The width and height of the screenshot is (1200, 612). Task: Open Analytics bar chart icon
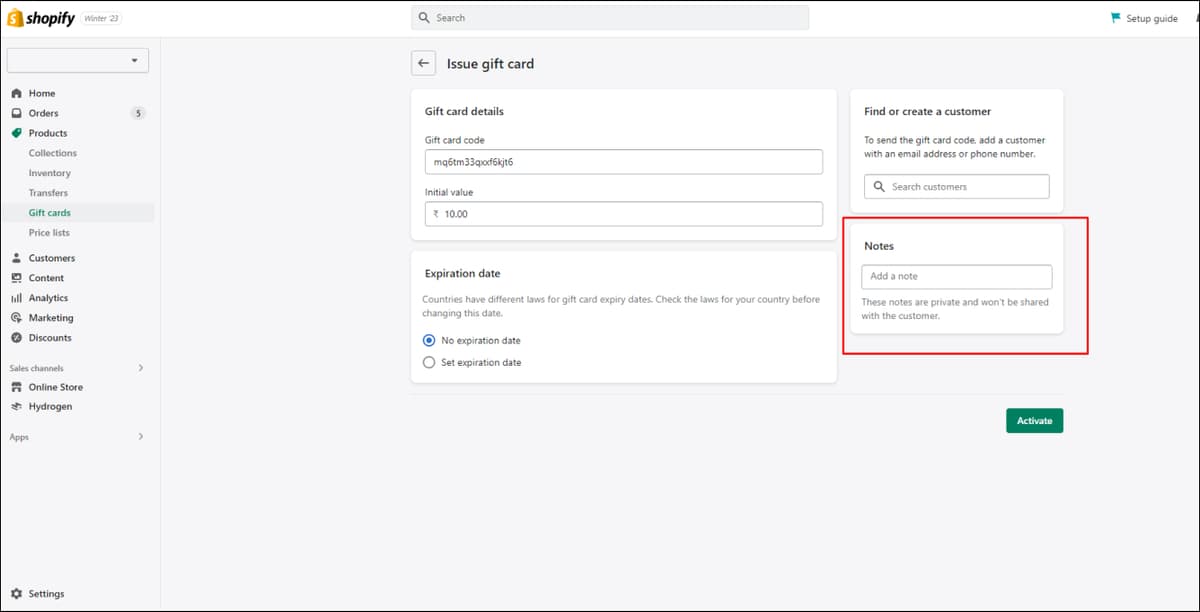click(16, 298)
